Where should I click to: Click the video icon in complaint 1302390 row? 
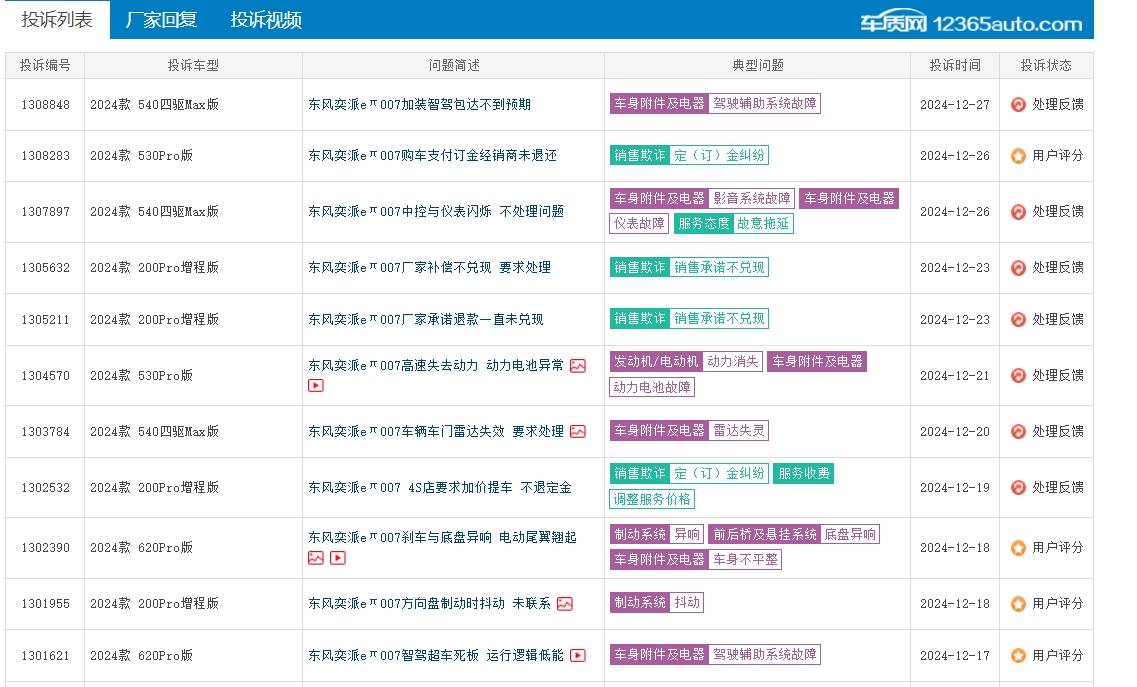point(338,558)
